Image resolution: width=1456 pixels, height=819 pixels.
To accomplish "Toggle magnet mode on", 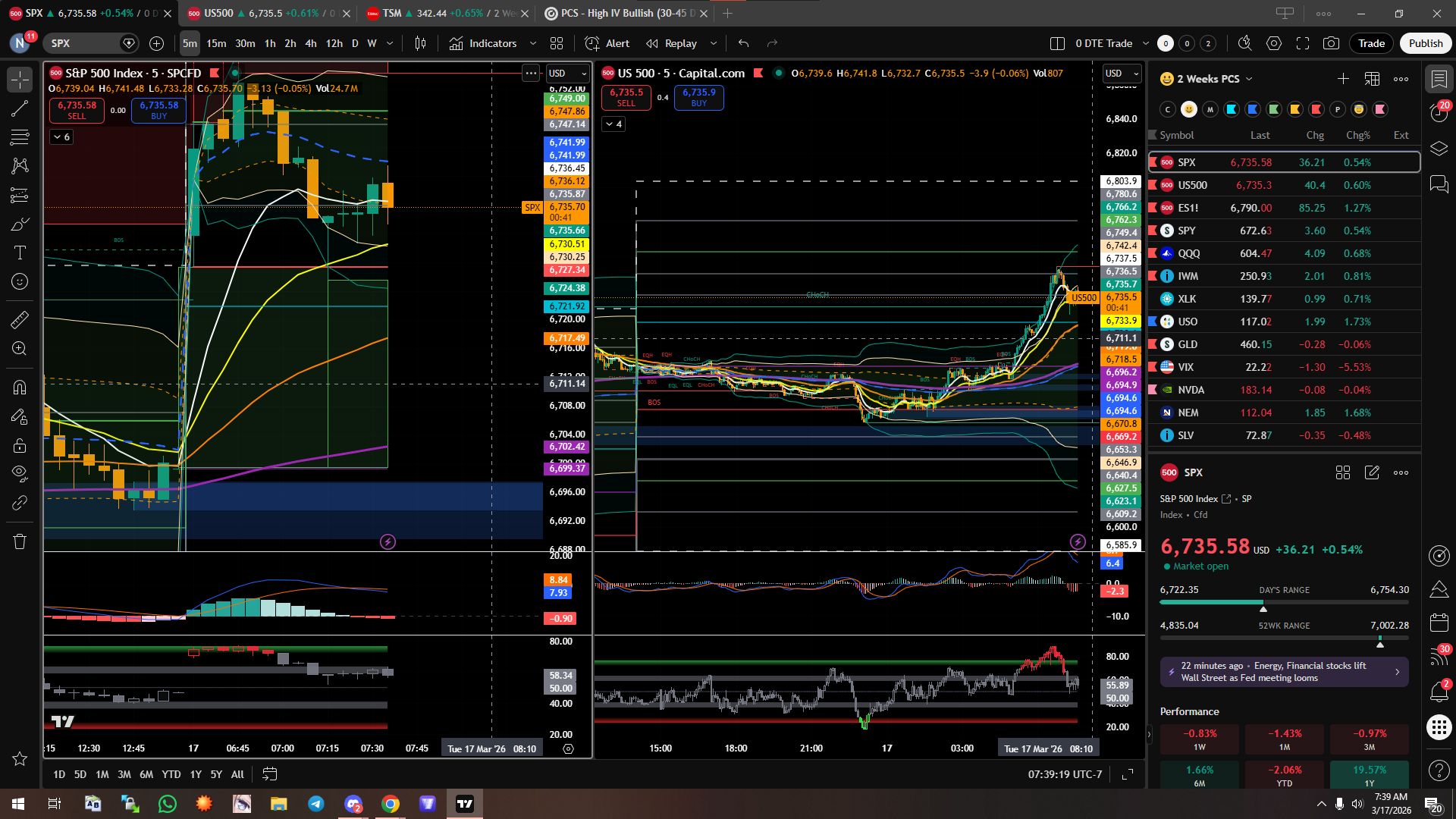I will [x=20, y=388].
